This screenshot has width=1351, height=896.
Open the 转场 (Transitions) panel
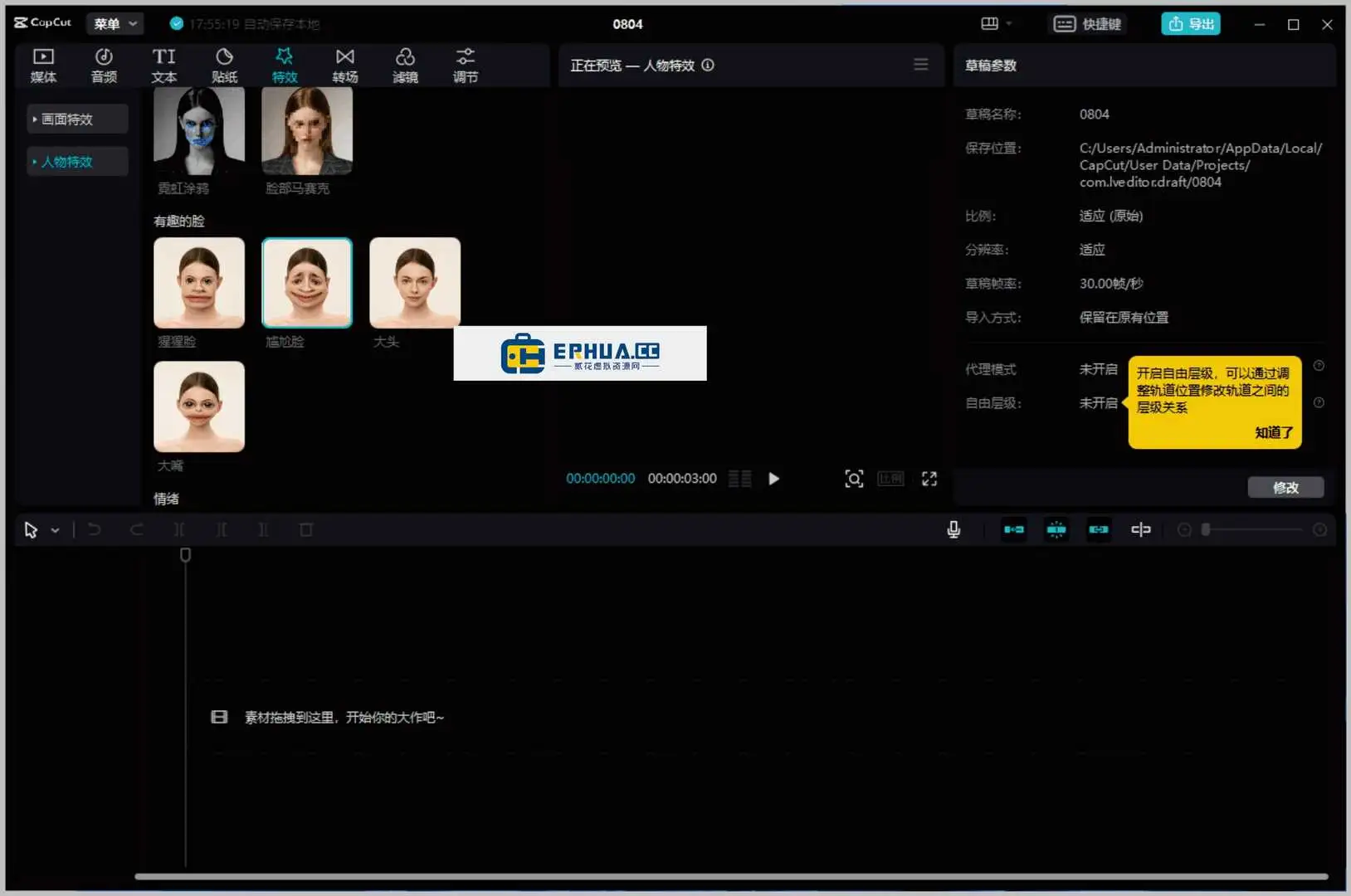[x=344, y=65]
